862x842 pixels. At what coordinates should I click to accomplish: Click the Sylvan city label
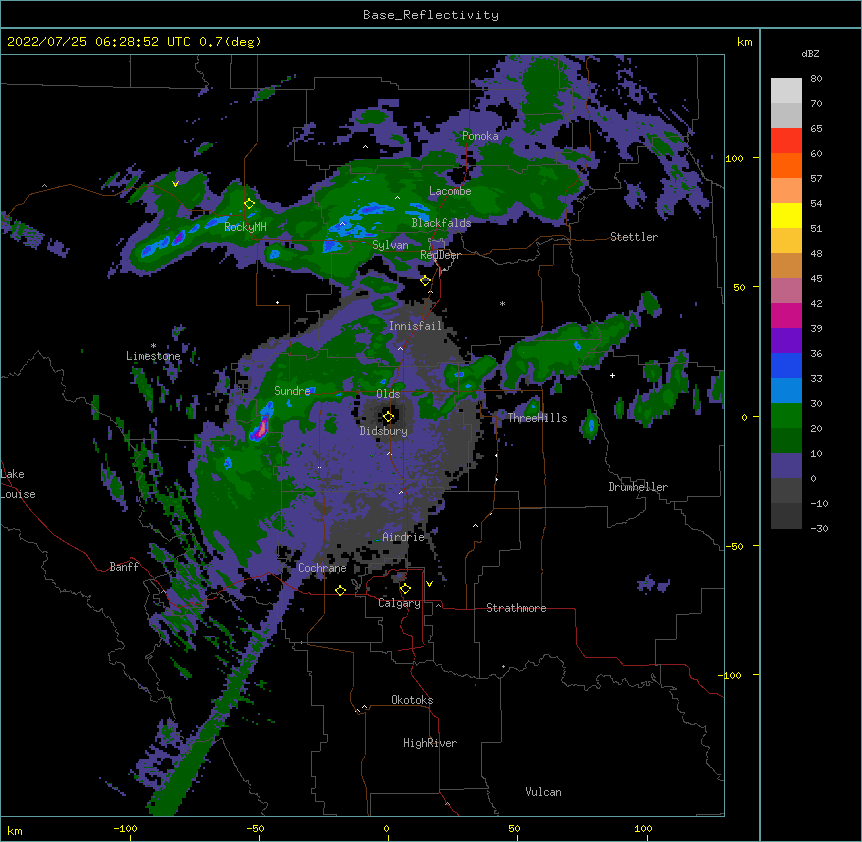[390, 245]
